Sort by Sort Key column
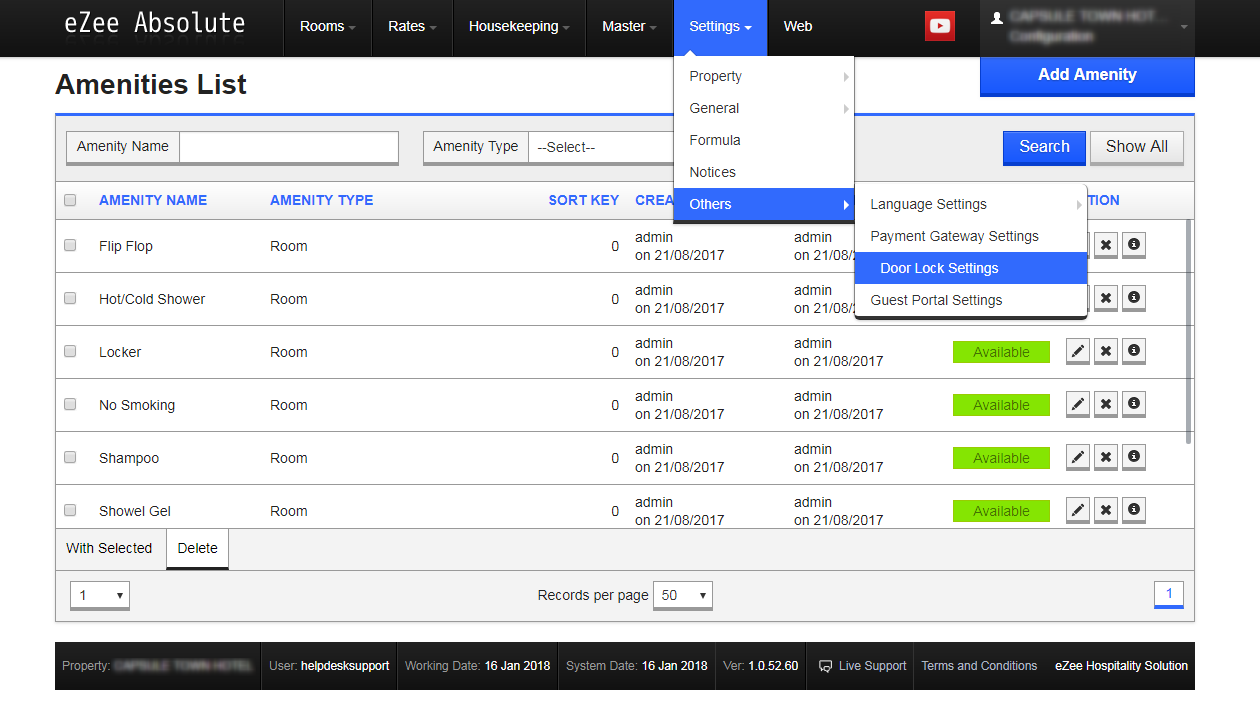 584,200
